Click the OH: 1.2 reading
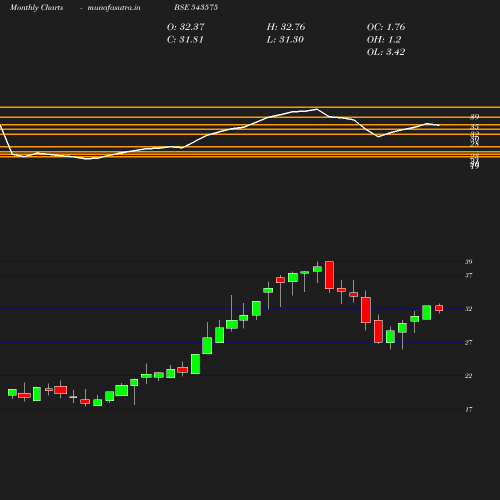The height and width of the screenshot is (500, 500). (x=384, y=40)
